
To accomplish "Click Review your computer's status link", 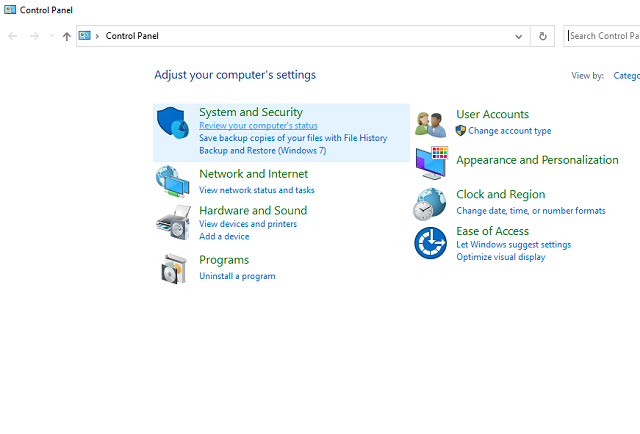I will (x=258, y=126).
